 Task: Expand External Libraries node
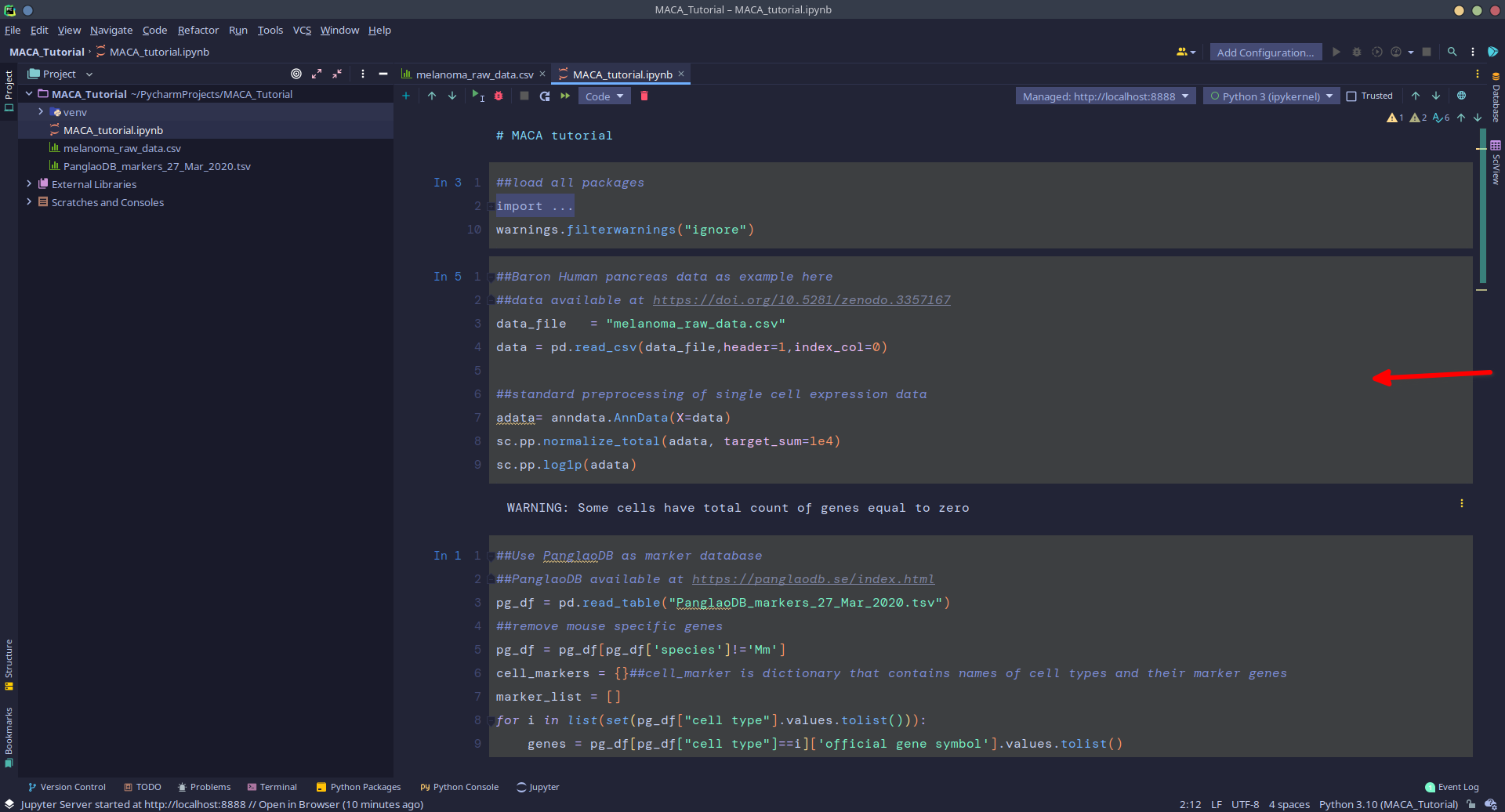pyautogui.click(x=29, y=184)
